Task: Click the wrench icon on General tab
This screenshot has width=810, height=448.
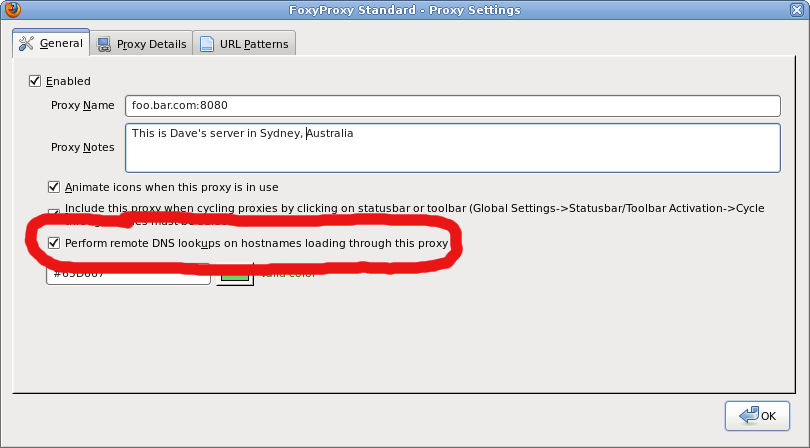Action: pos(26,43)
